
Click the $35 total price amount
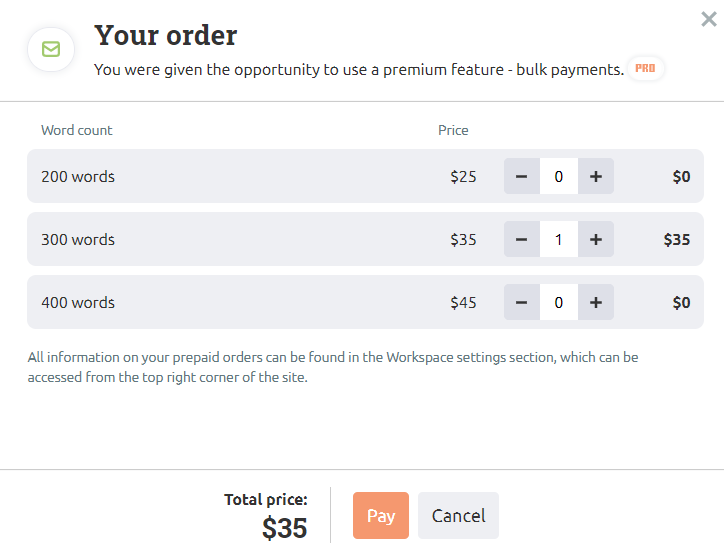coord(284,528)
